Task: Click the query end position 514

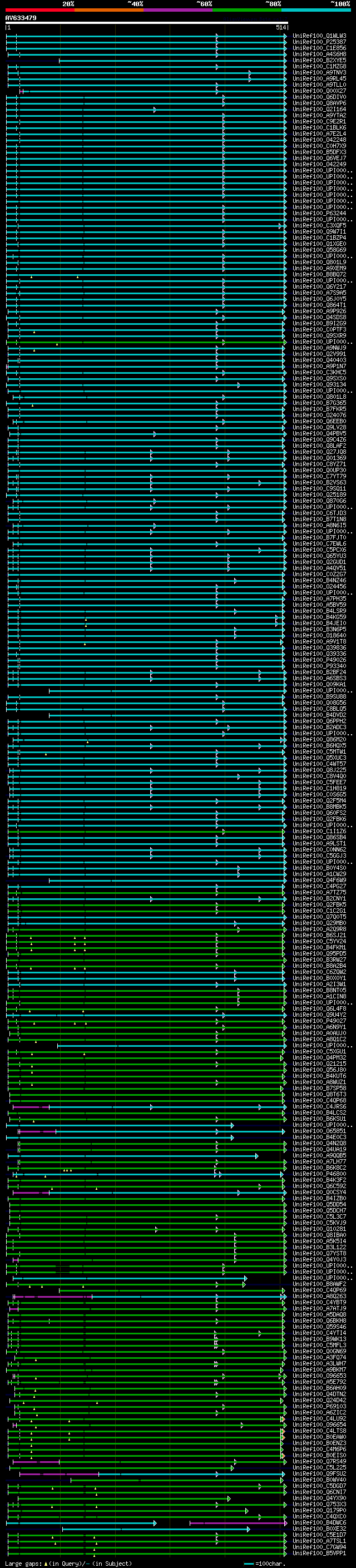Action: (x=280, y=28)
